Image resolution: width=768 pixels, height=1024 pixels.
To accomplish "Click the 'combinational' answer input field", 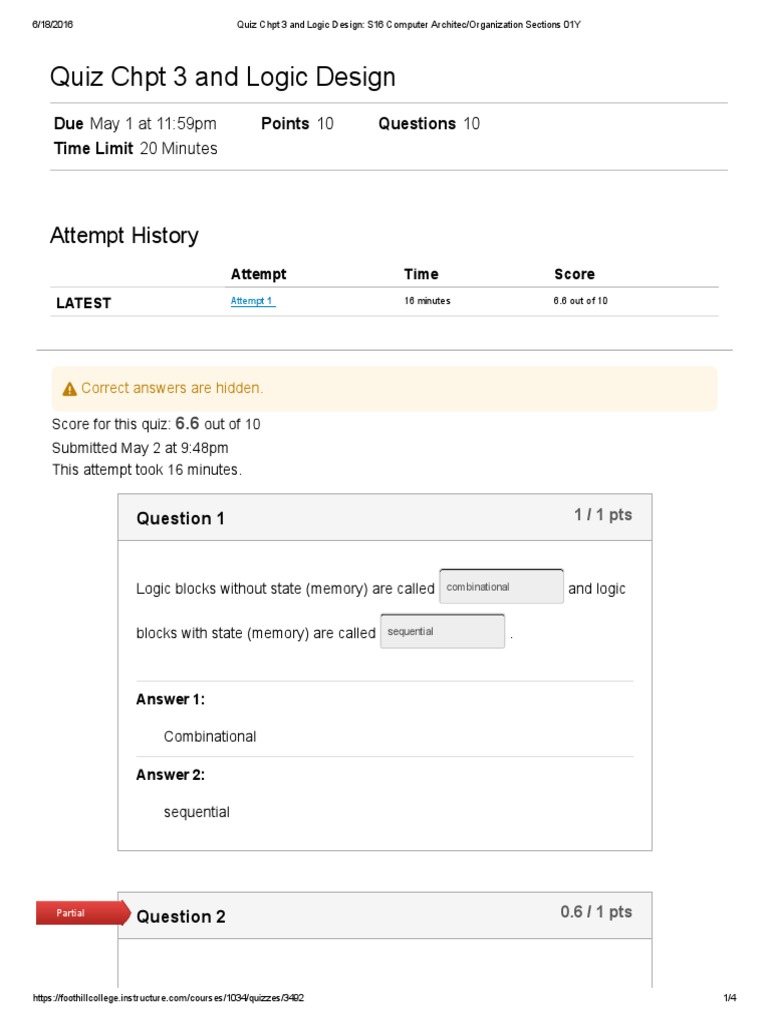I will 501,587.
